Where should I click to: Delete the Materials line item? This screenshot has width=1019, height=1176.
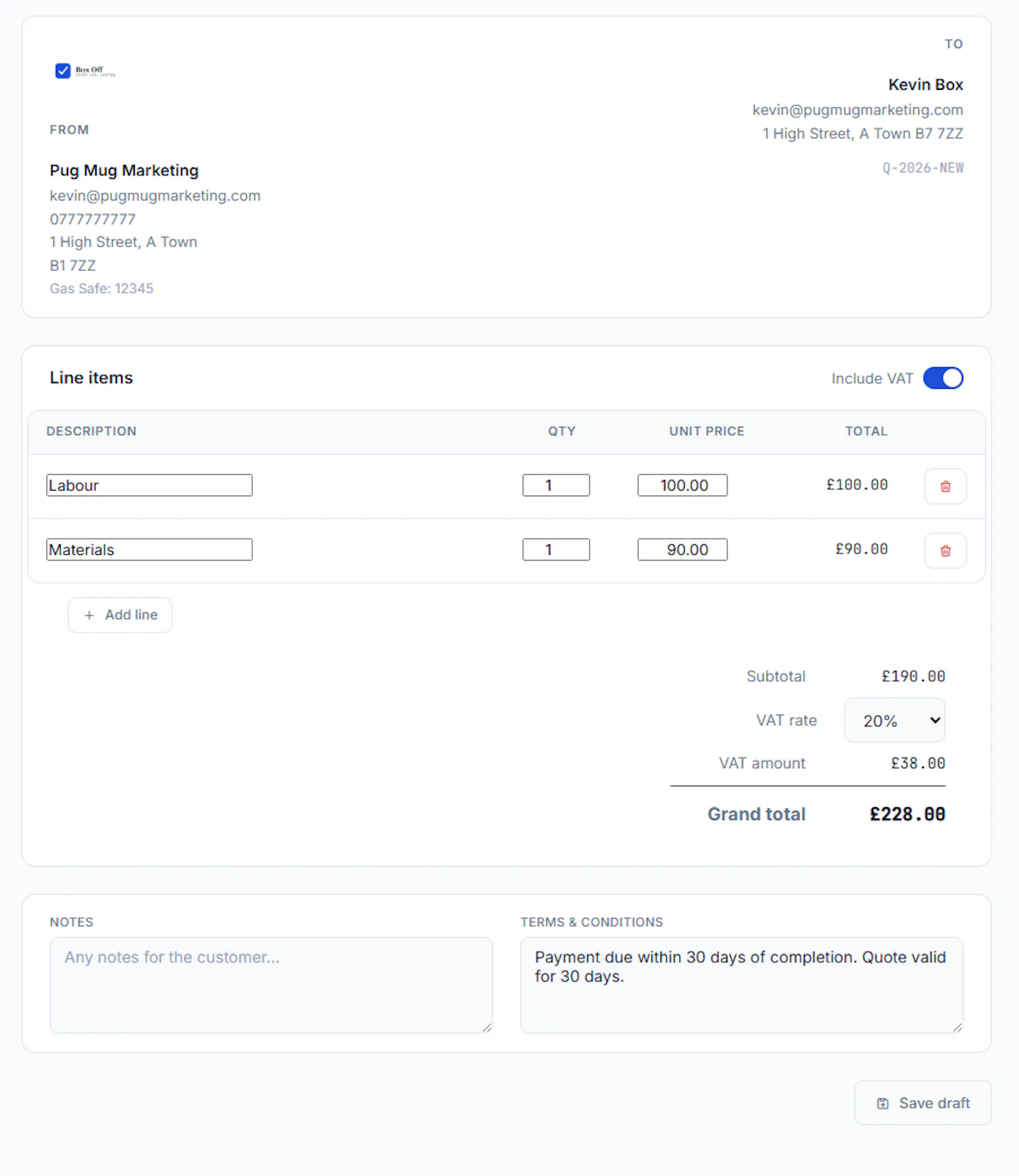coord(945,550)
